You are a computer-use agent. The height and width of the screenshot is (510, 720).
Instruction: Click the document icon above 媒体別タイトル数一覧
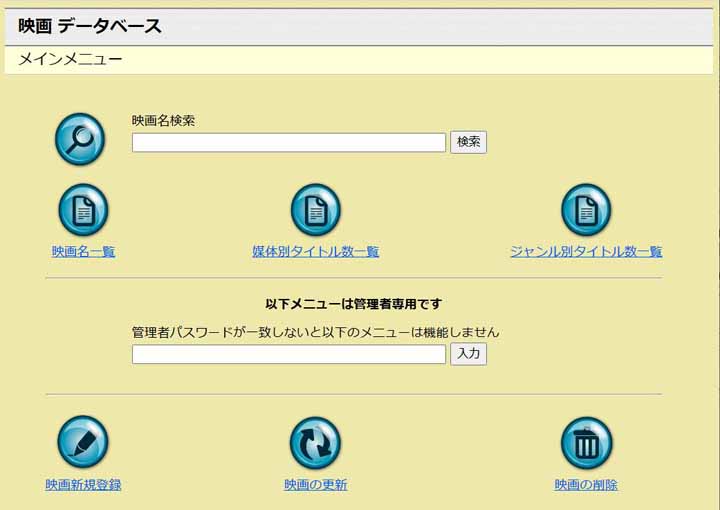click(x=316, y=210)
